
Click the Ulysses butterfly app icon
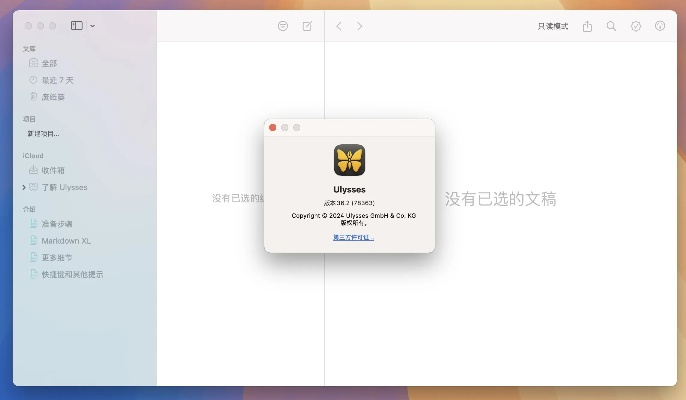350,160
